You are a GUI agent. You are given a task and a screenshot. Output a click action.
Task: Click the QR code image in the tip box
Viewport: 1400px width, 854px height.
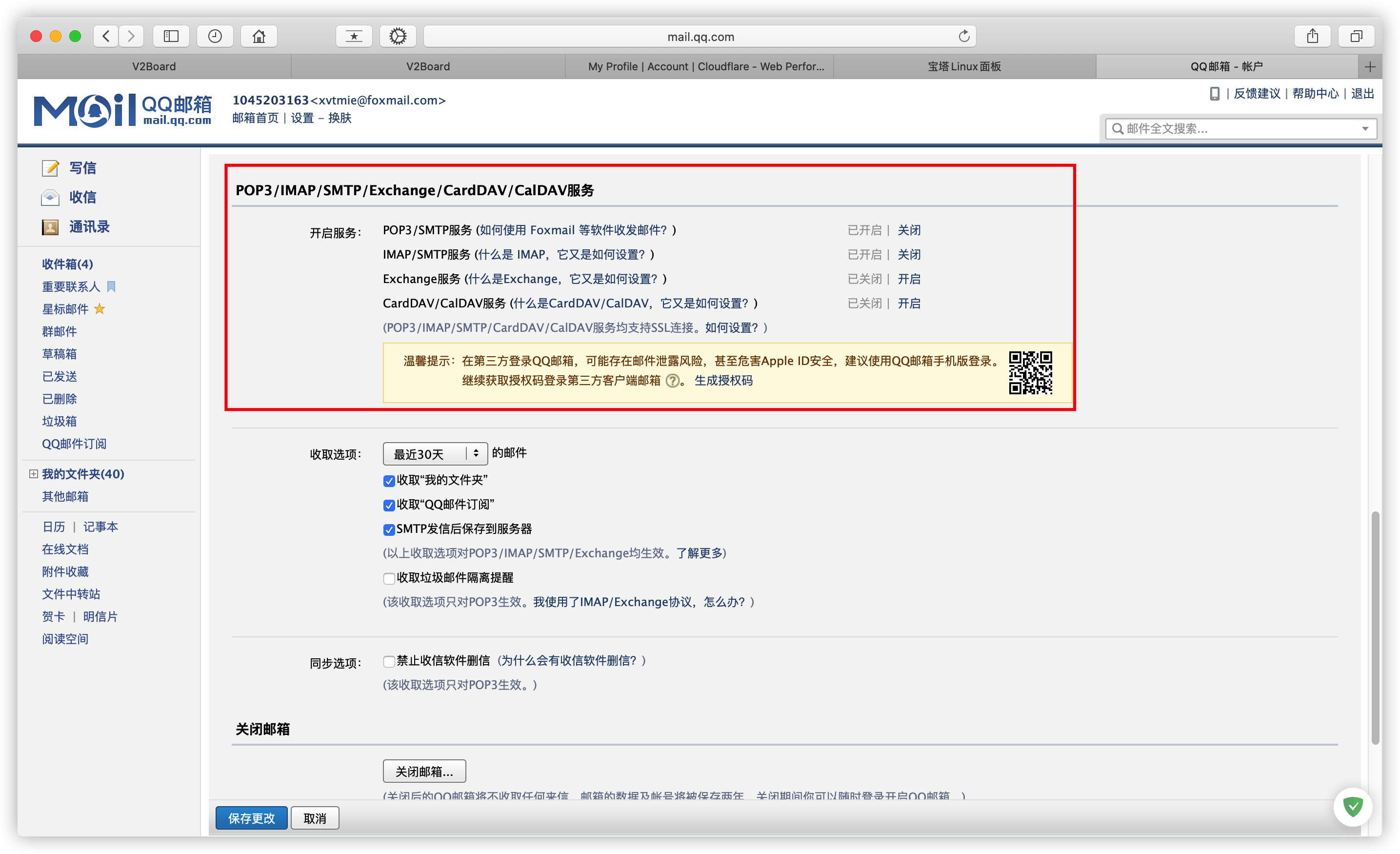coord(1030,372)
